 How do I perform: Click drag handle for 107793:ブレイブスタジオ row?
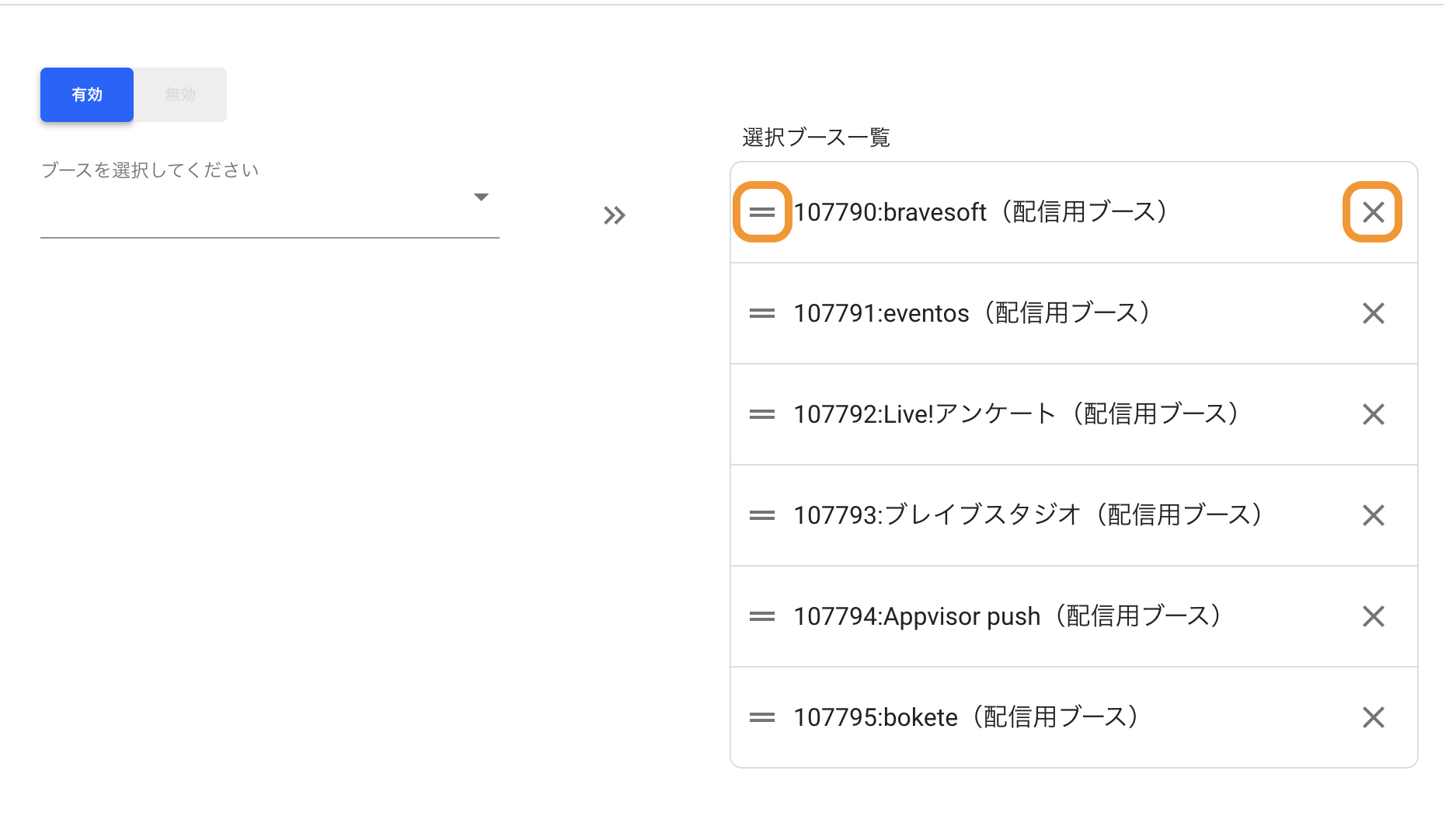tap(762, 515)
